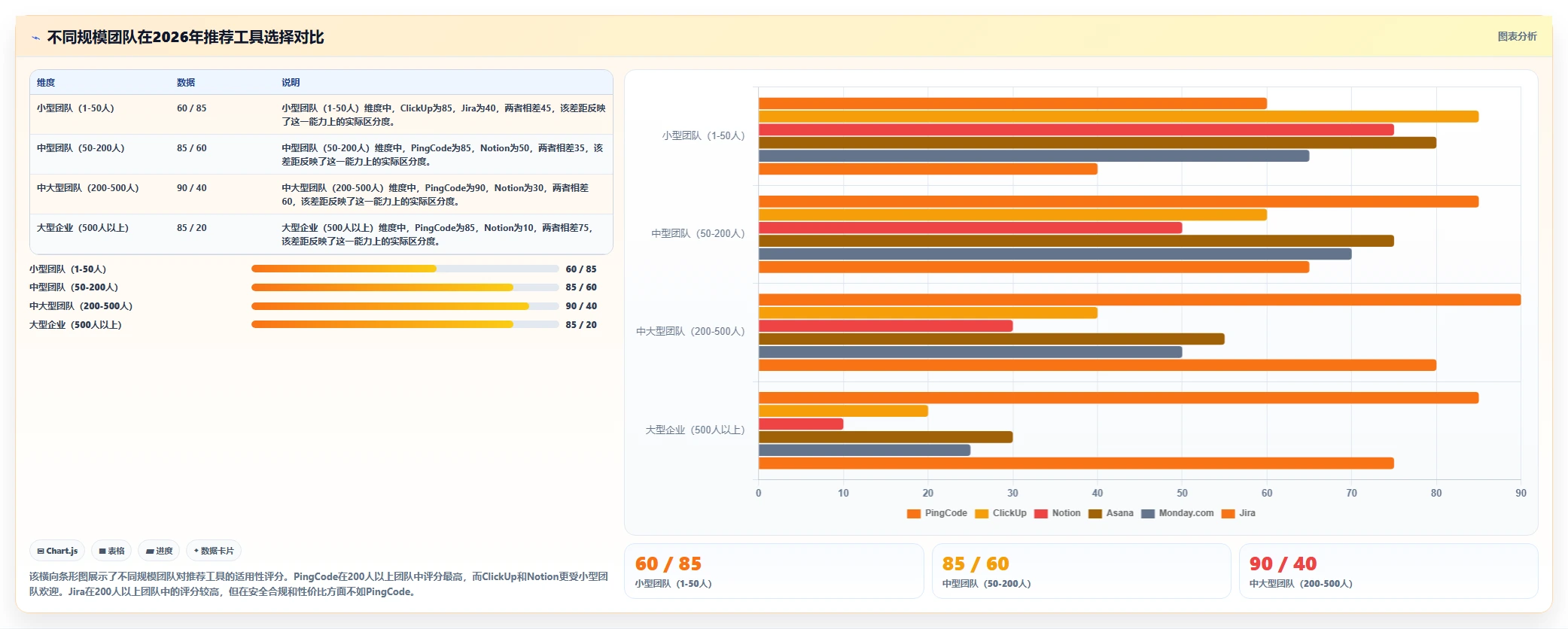Click 中型团队（50-200人）label in the progress list
Viewport: 1568px width, 629px height.
click(74, 287)
